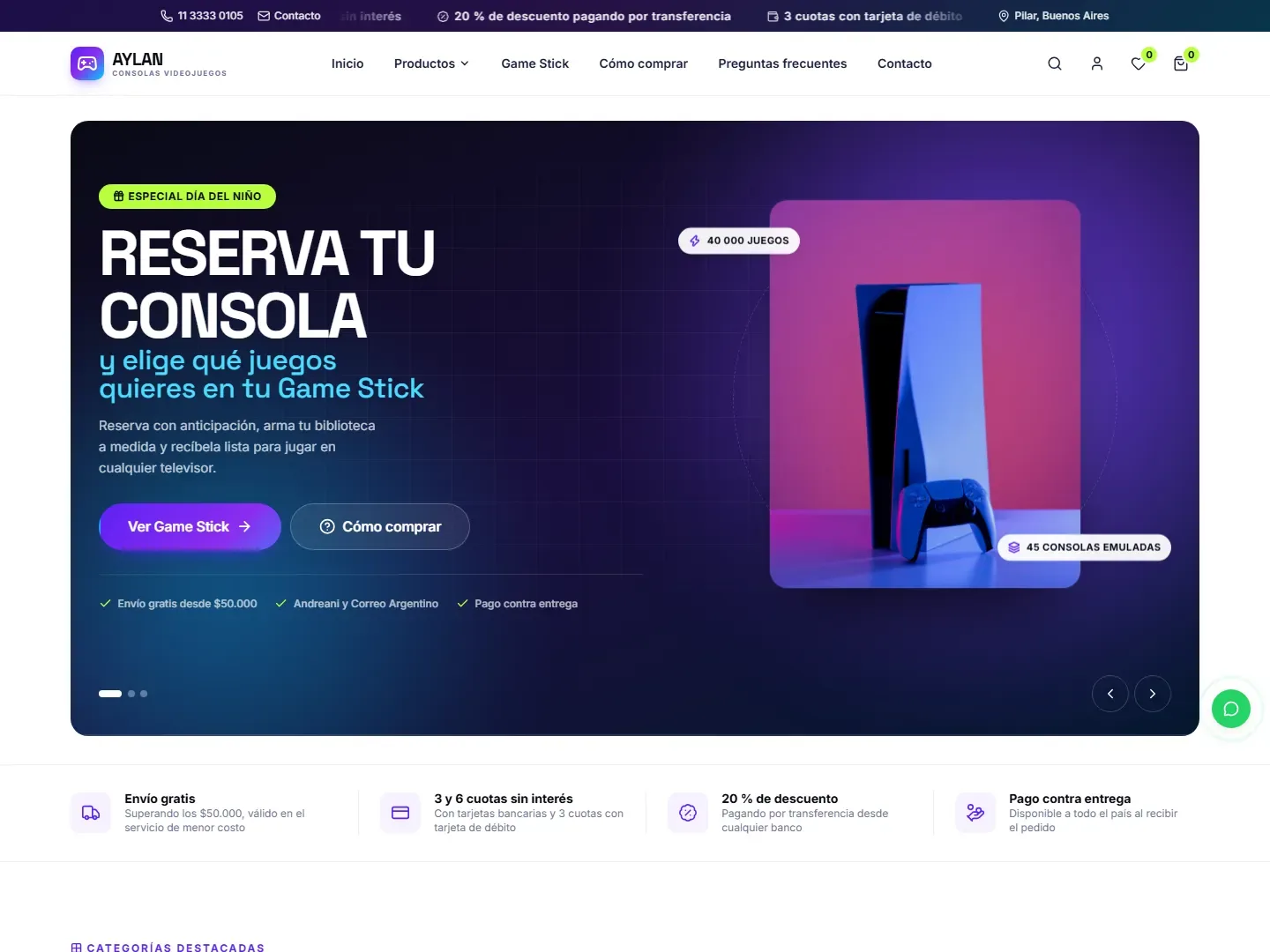Open Preguntas frecuentes navigation item

coord(782,63)
